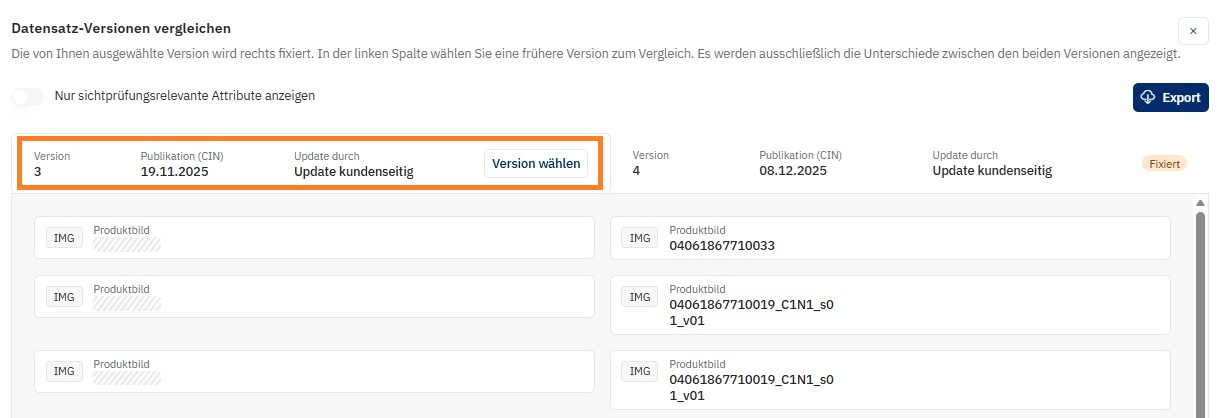Viewport: 1219px width, 418px height.
Task: Close the Datensatz-Versionen vergleichen dialog
Action: (1193, 31)
